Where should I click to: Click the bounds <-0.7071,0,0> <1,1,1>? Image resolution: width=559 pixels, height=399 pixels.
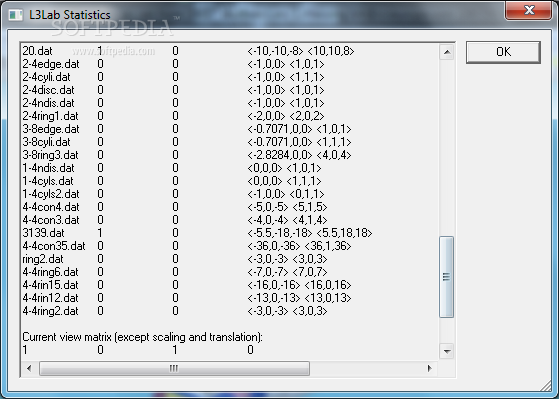click(x=299, y=142)
